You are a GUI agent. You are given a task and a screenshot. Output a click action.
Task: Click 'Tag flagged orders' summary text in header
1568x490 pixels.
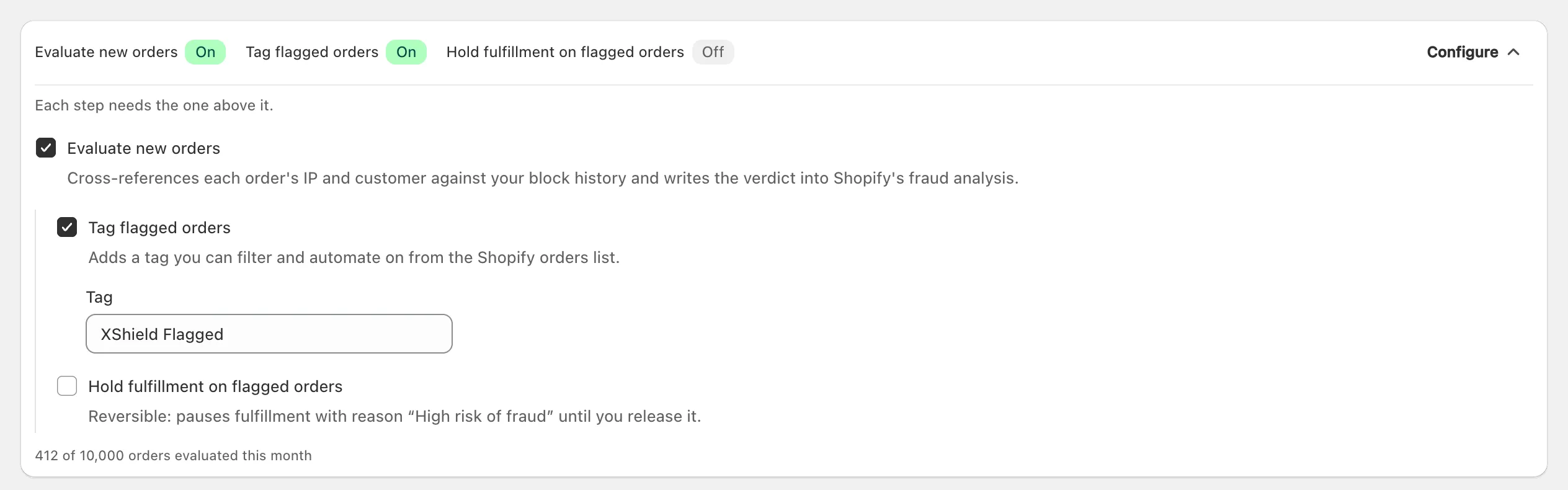[312, 52]
